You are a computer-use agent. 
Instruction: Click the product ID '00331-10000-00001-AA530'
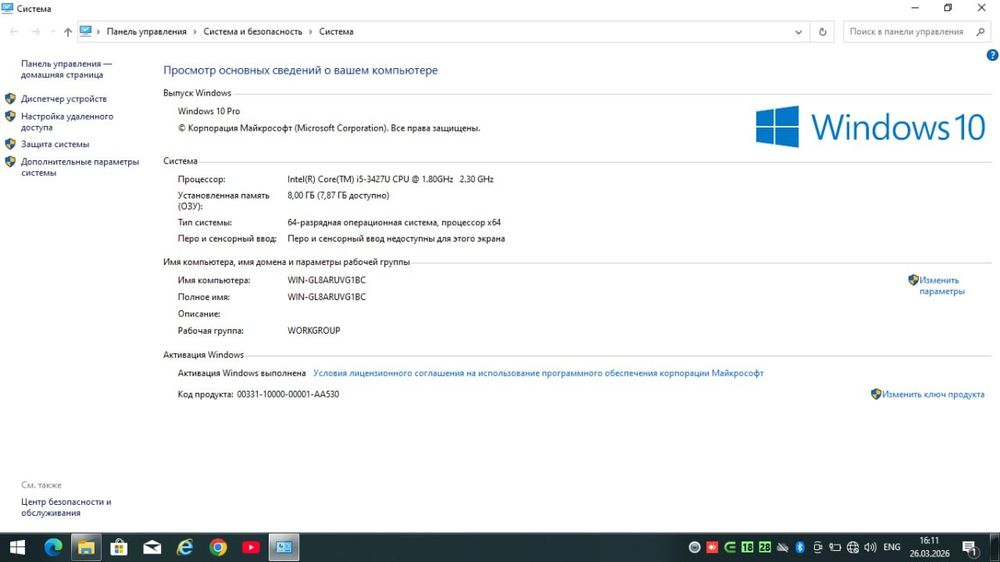288,394
